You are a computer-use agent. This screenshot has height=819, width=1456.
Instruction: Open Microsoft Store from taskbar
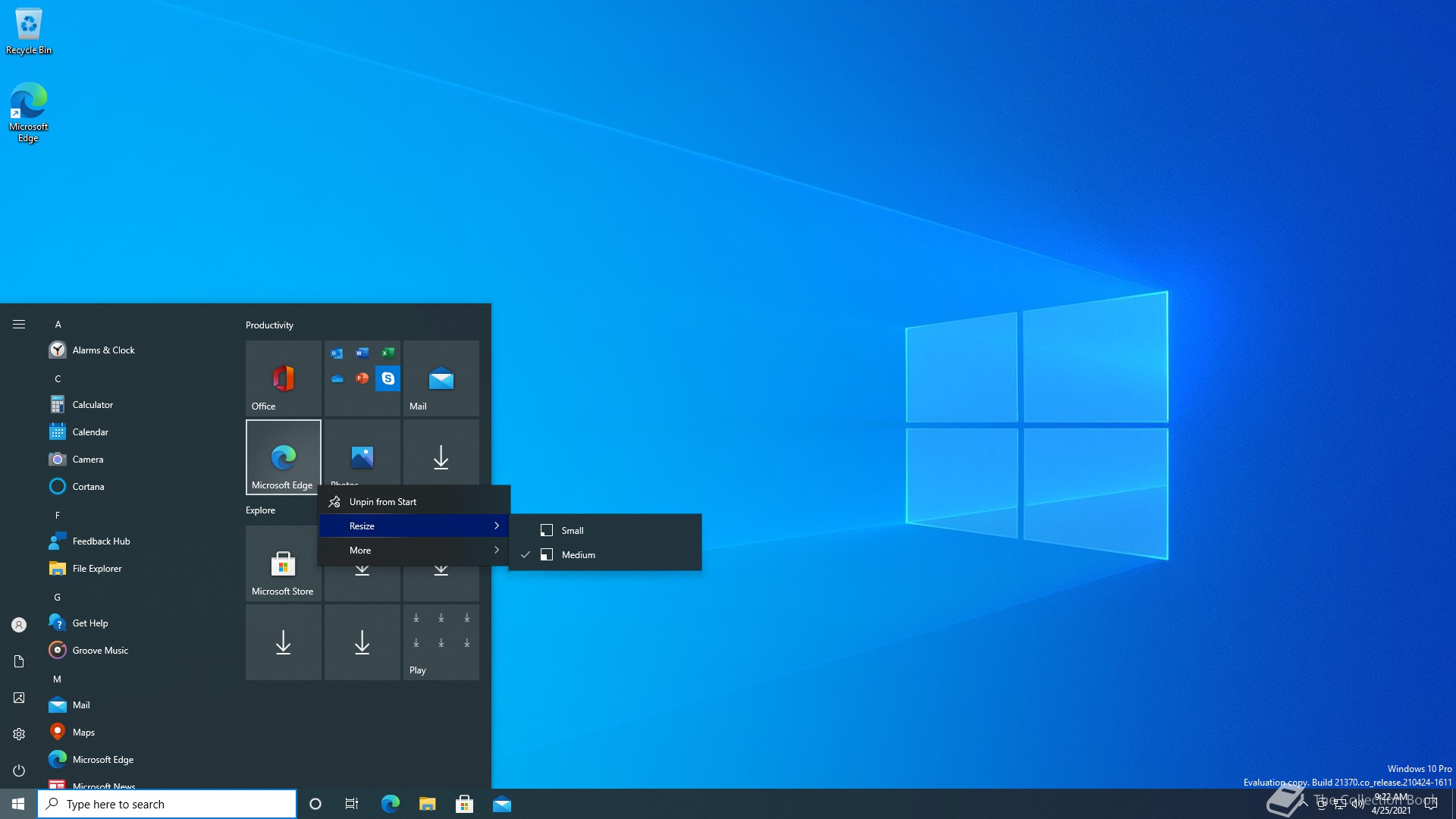pyautogui.click(x=464, y=804)
